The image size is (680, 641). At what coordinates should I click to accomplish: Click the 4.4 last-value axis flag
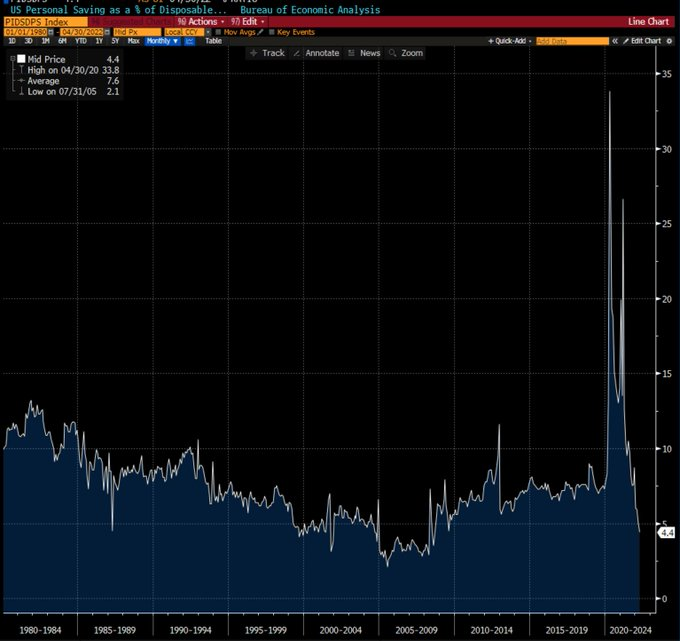point(667,533)
